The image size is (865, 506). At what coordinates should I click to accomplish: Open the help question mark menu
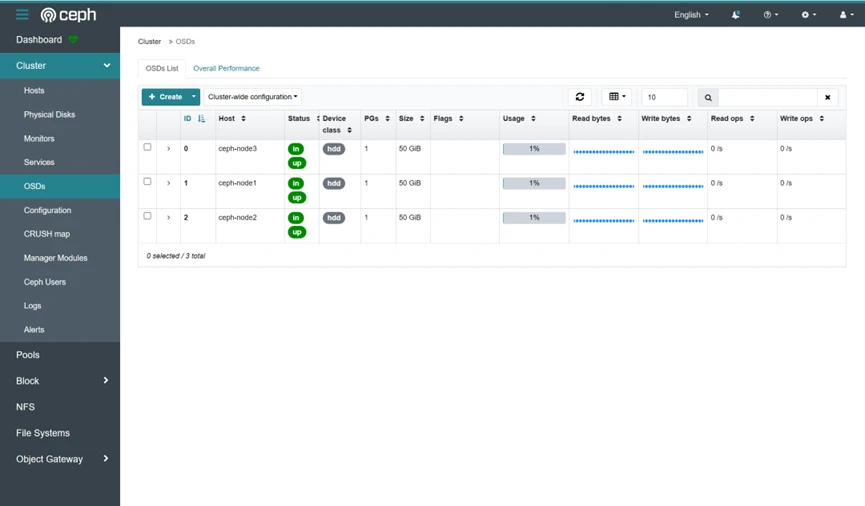[x=770, y=15]
